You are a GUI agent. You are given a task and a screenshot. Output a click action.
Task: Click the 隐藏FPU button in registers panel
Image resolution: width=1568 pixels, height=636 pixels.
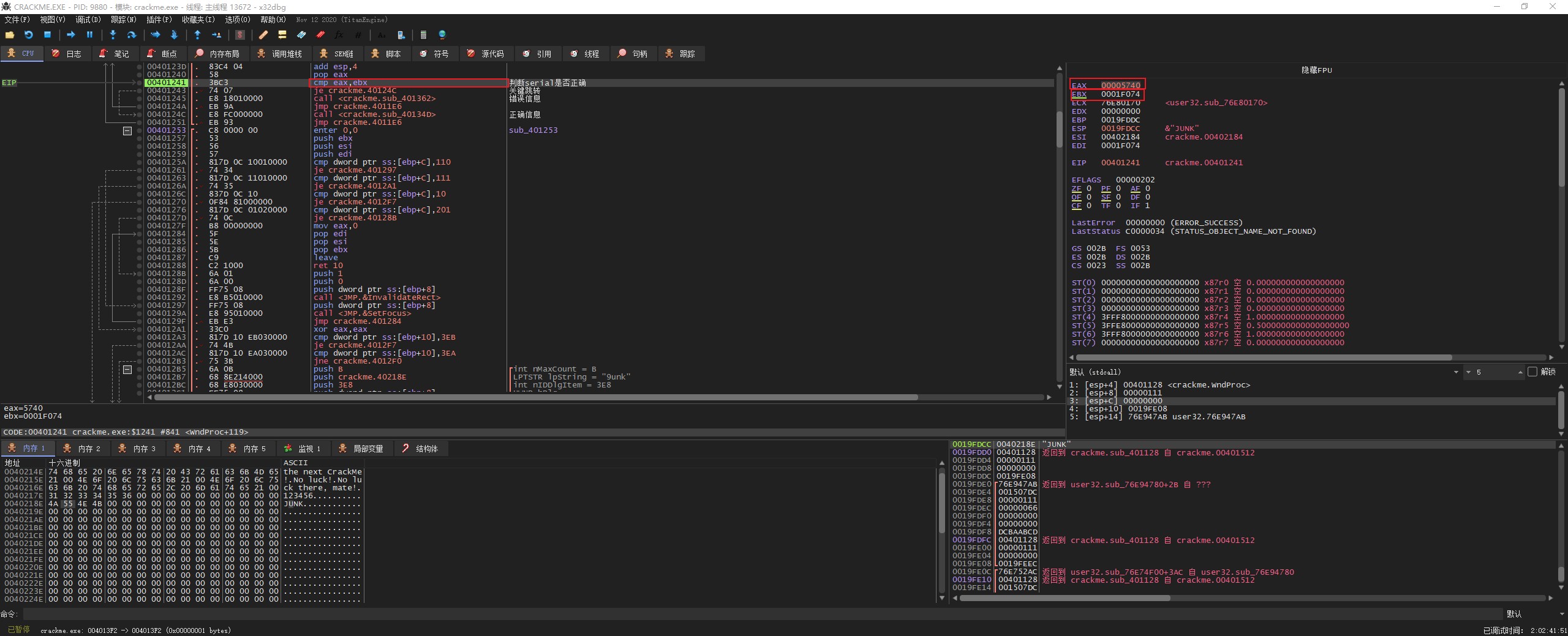1316,70
